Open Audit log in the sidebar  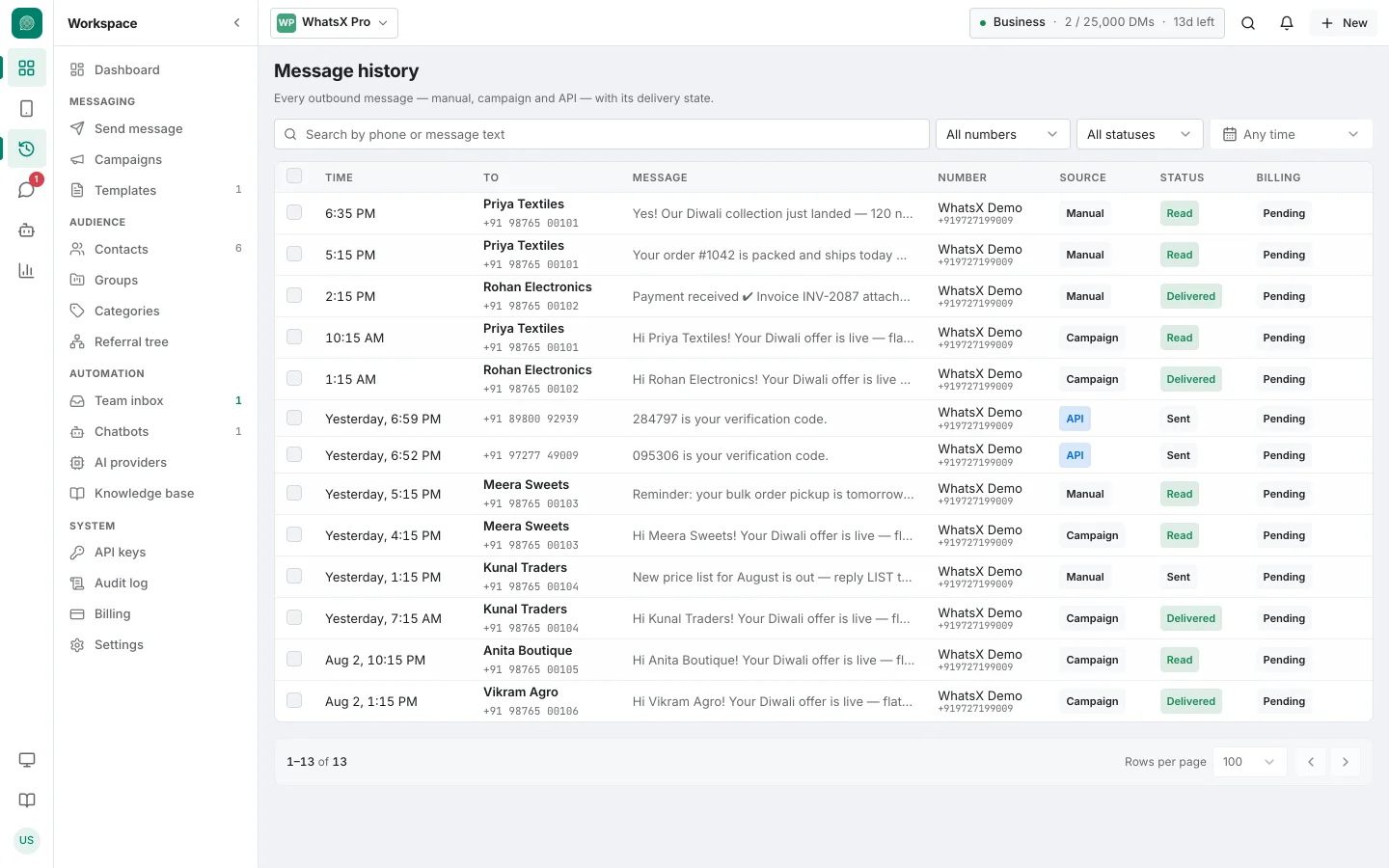coord(156,583)
